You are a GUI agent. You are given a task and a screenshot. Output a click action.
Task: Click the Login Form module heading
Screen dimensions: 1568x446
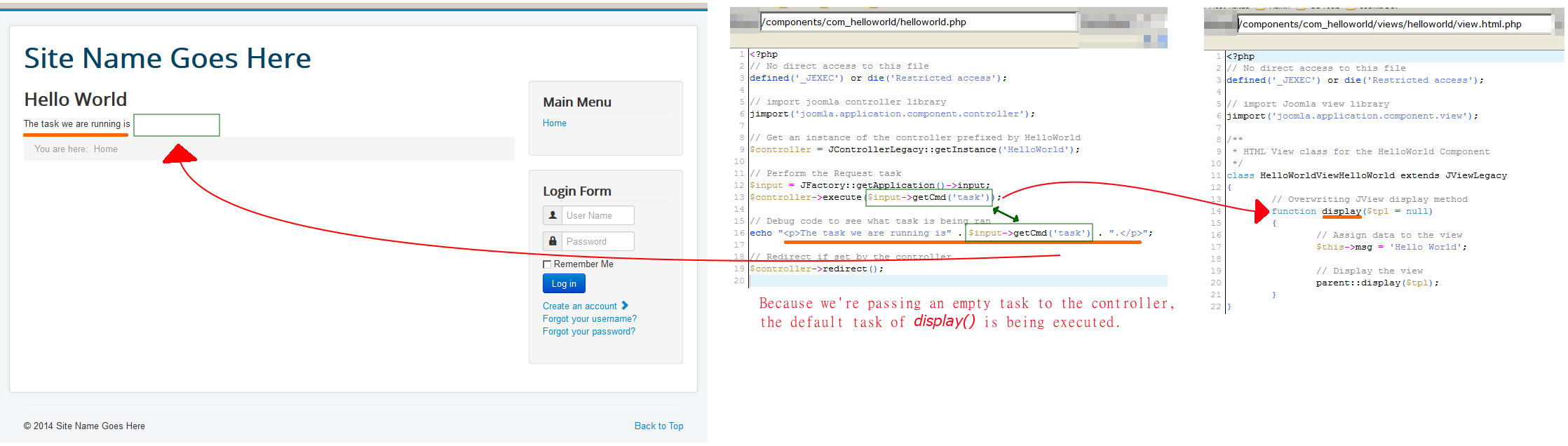pyautogui.click(x=577, y=191)
